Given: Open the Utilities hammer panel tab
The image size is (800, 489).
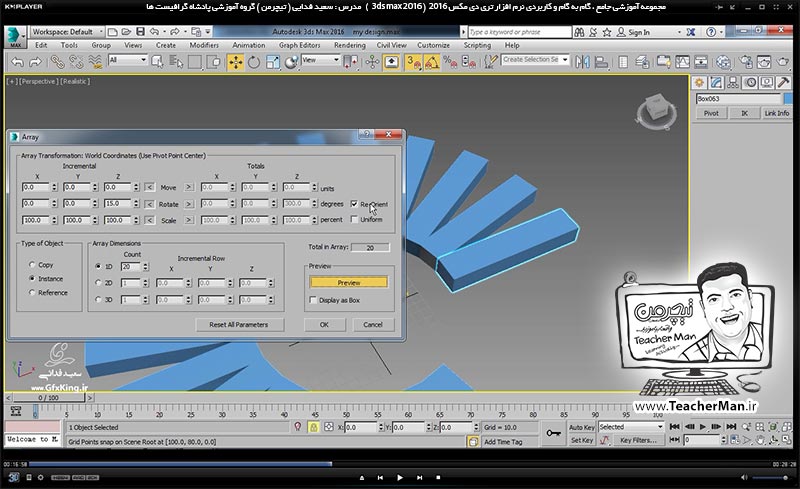Looking at the screenshot, I should click(x=784, y=82).
